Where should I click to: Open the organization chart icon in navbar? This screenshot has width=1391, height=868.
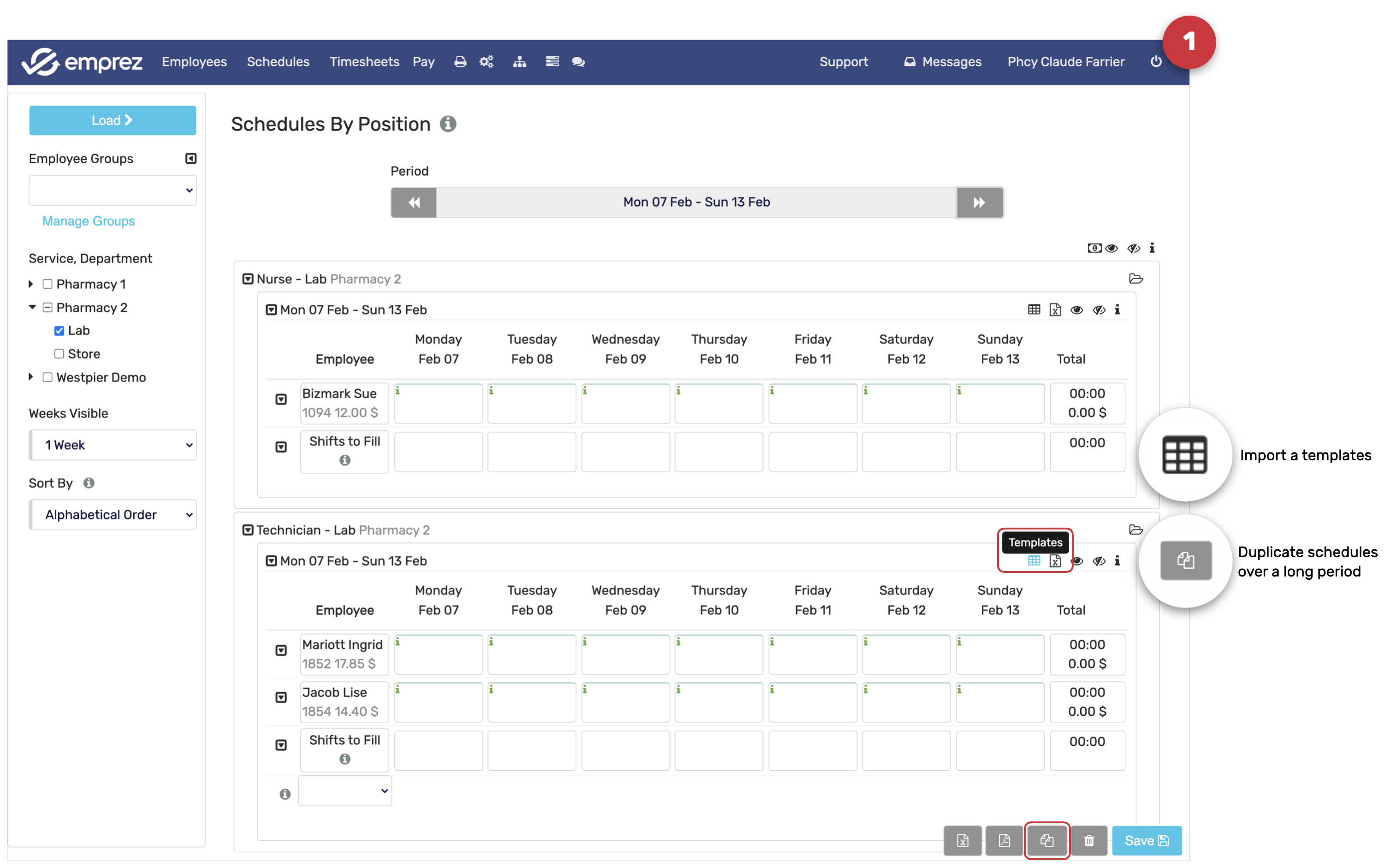click(x=519, y=62)
